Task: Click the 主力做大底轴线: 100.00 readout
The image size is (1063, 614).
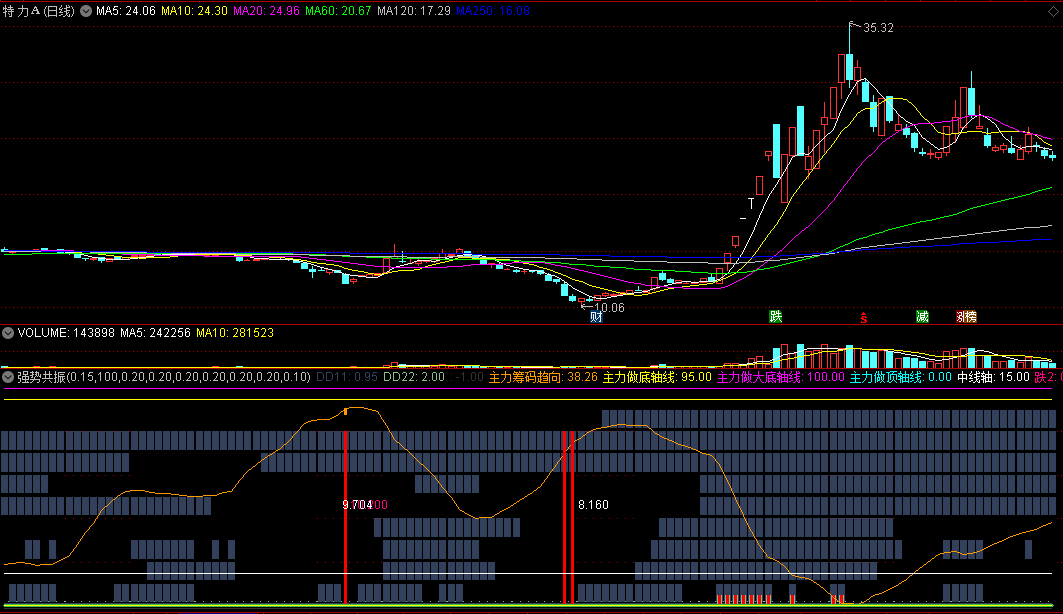Action: [781, 377]
